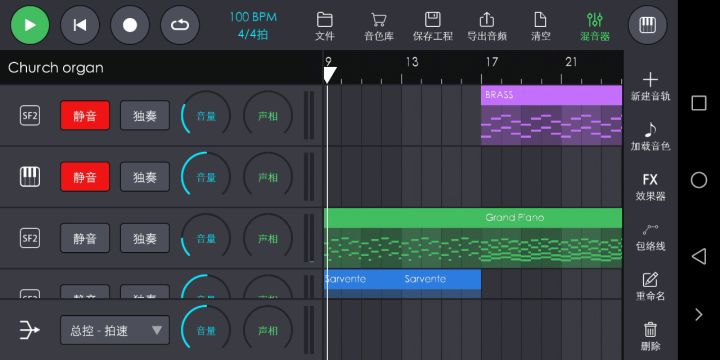Image resolution: width=720 pixels, height=360 pixels.
Task: Click 音量 volume knob on piano-icon track
Action: (x=206, y=177)
